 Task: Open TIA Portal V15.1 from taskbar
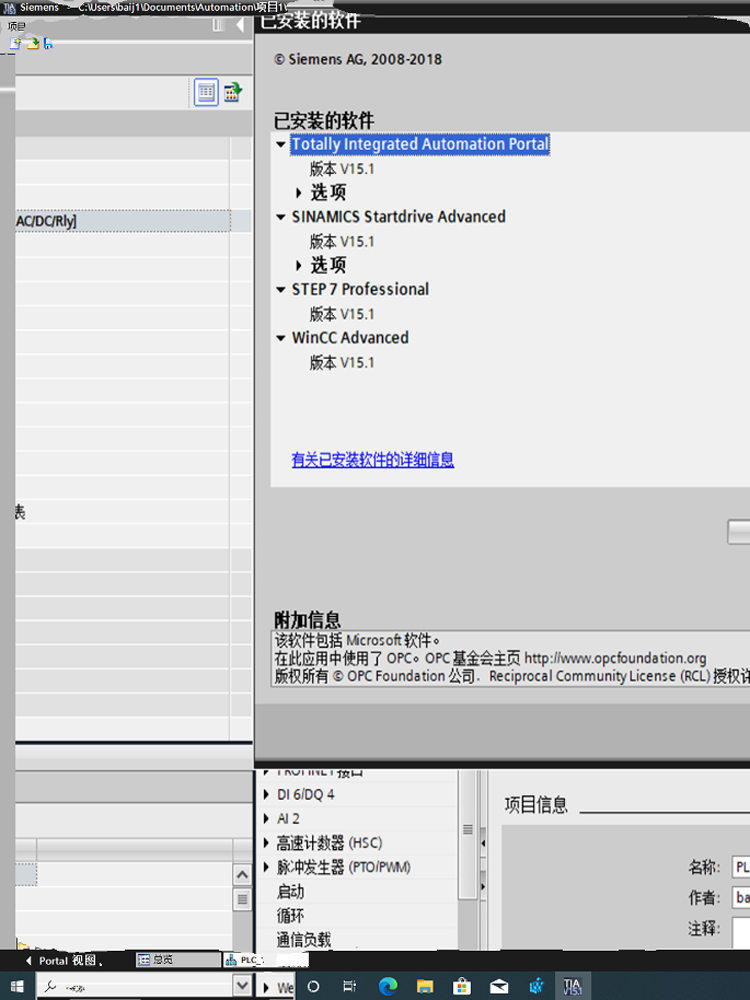point(571,985)
